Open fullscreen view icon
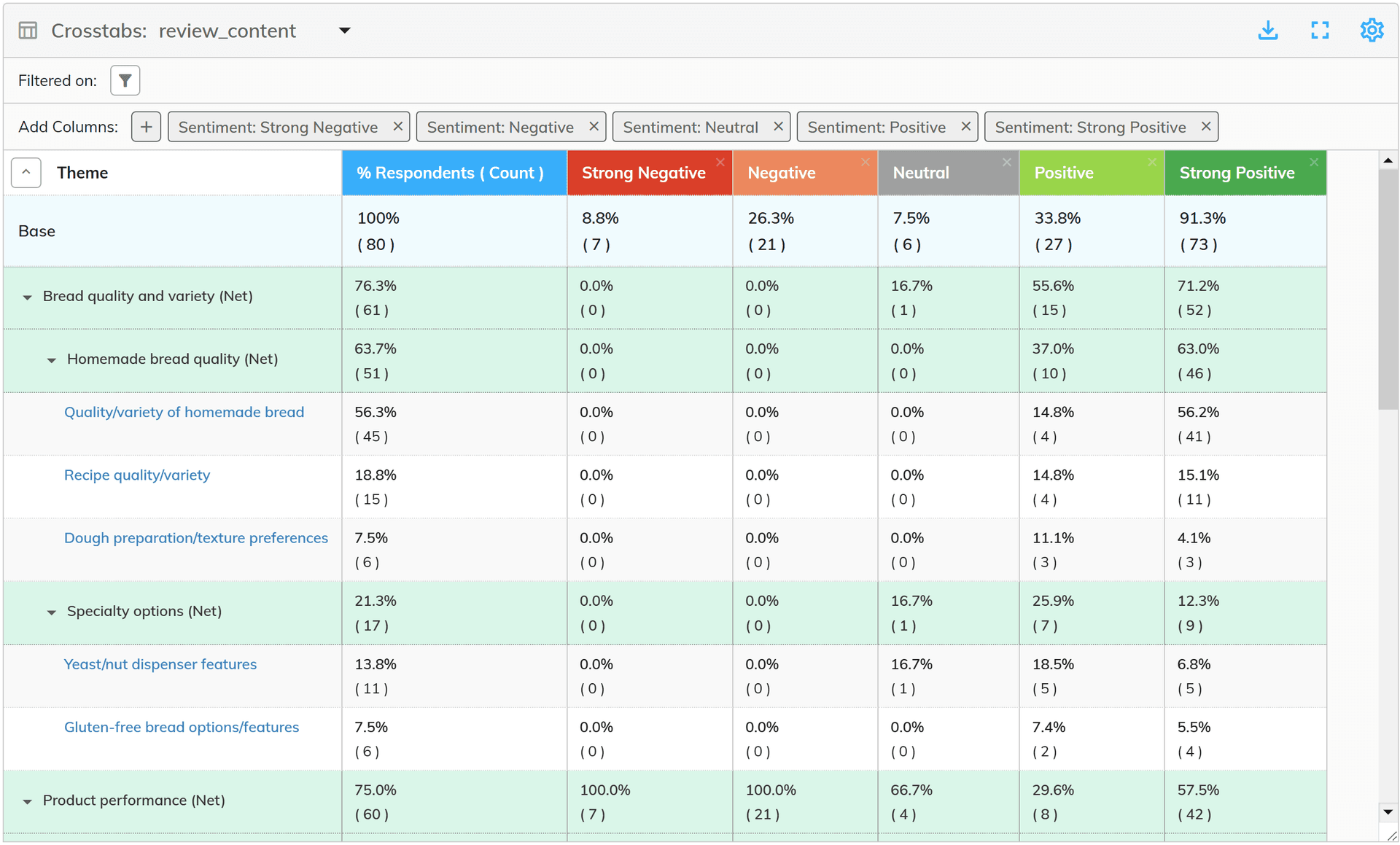Image resolution: width=1400 pixels, height=845 pixels. [x=1320, y=31]
